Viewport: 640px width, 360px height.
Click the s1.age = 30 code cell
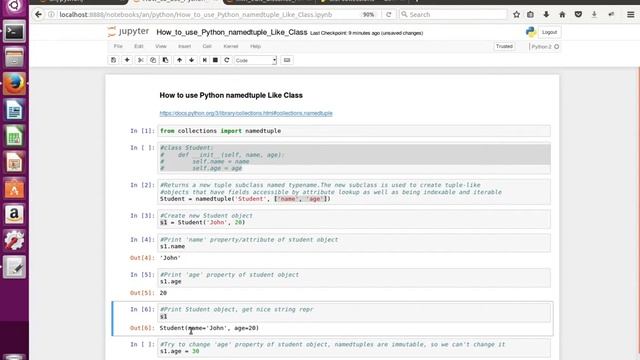point(354,348)
